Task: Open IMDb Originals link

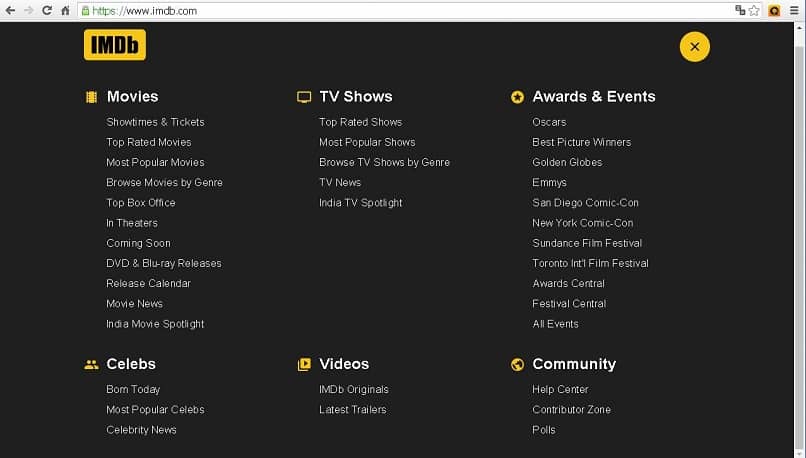Action: 354,390
